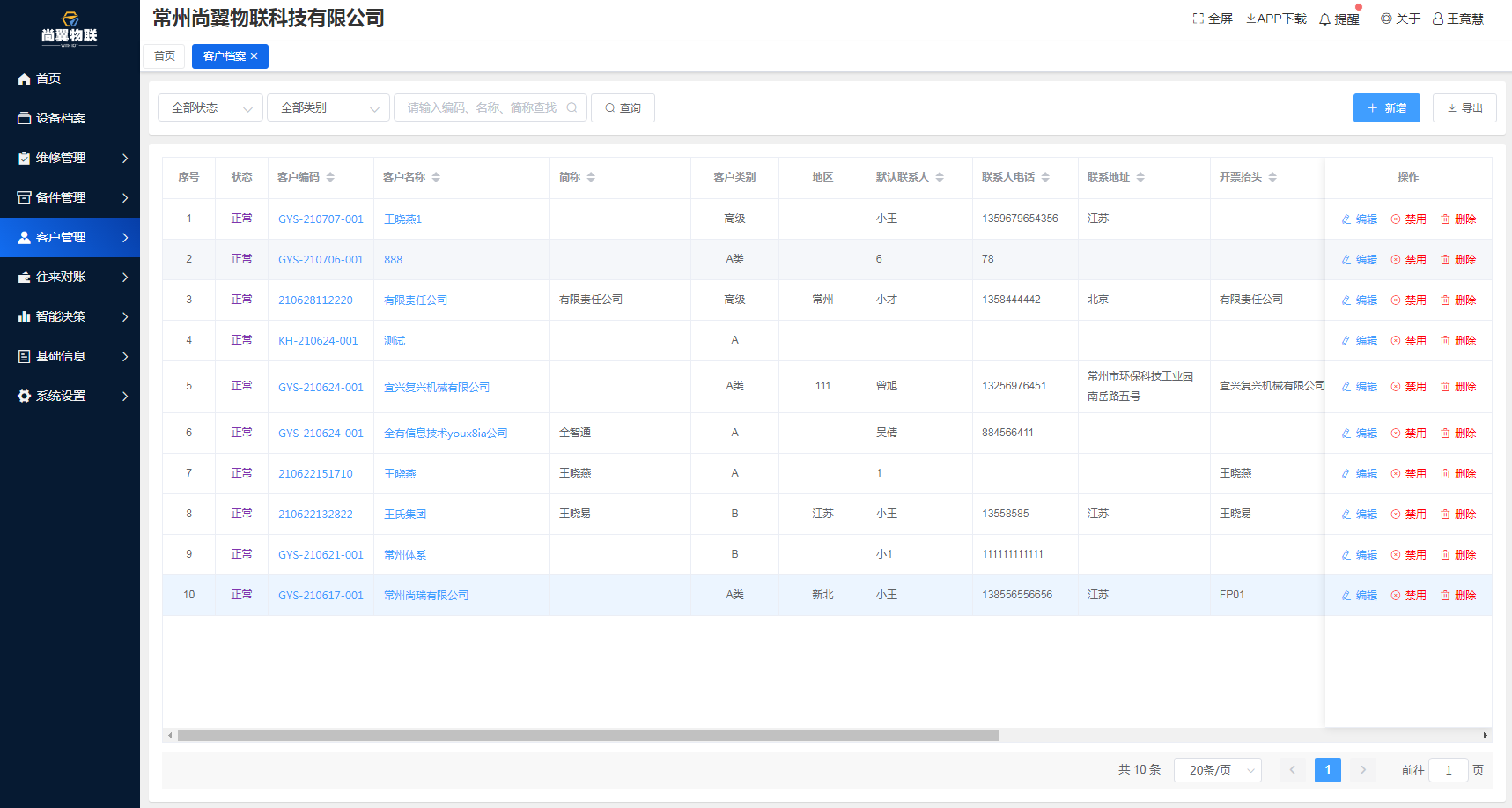Open the 全部类别 category dropdown
This screenshot has width=1512, height=808.
click(x=328, y=107)
